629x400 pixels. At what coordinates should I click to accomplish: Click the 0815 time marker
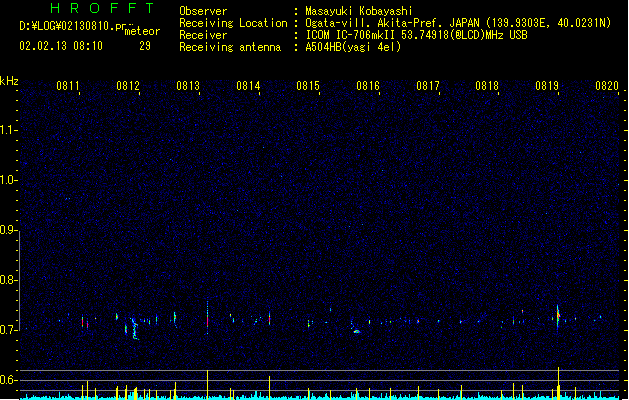click(308, 86)
